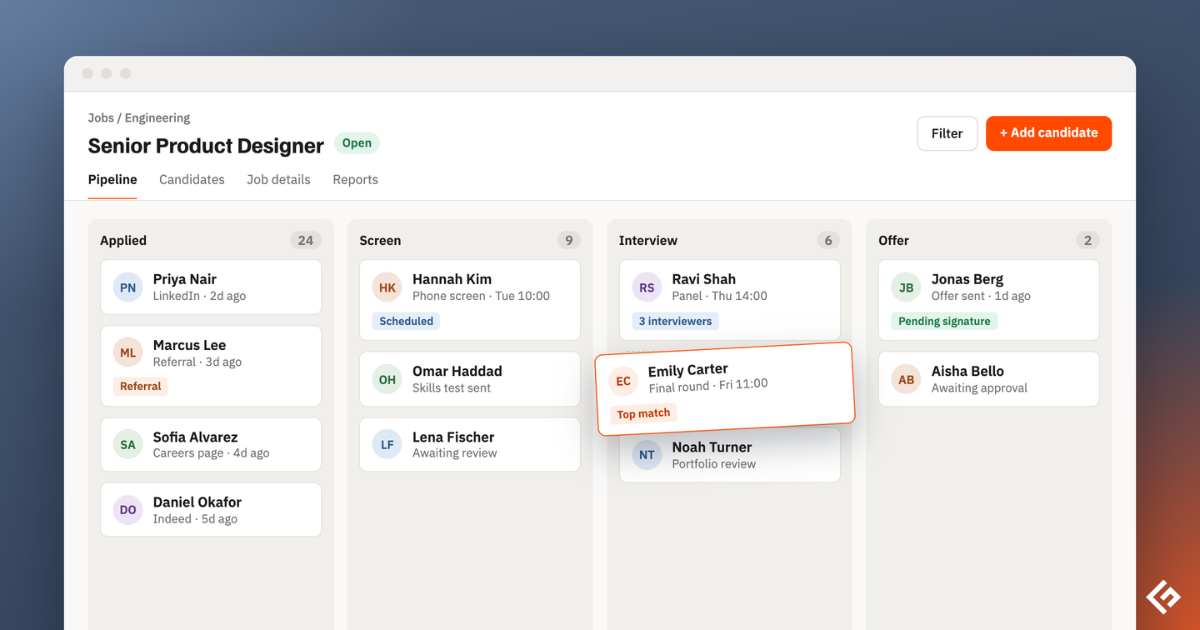Screen dimensions: 1200x630
Task: Click the 3 interviewers tag
Action: 675,321
